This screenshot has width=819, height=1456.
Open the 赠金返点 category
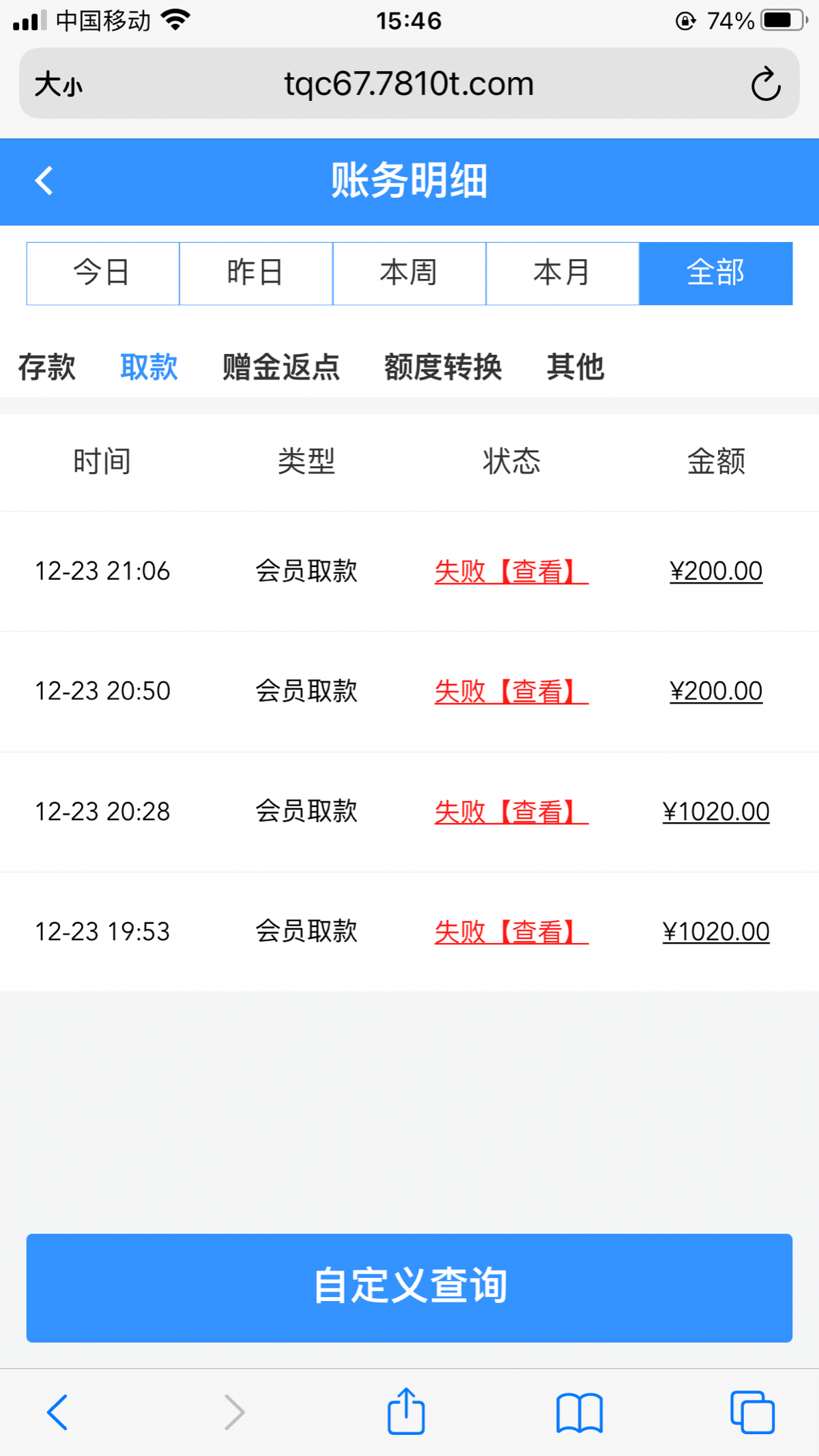[x=281, y=367]
